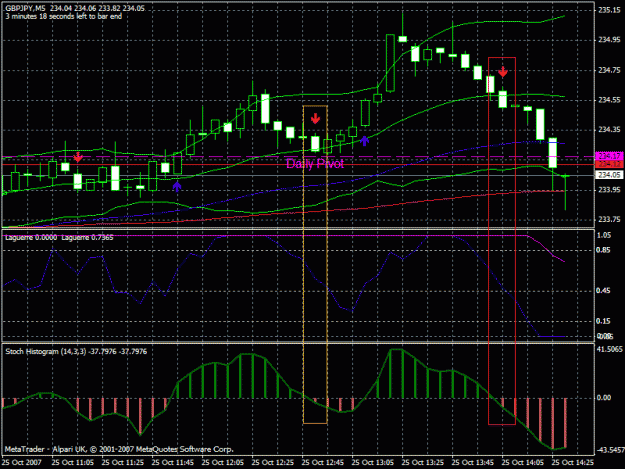Click the '25 Oct 2007' time axis label
The width and height of the screenshot is (625, 469).
click(22, 462)
